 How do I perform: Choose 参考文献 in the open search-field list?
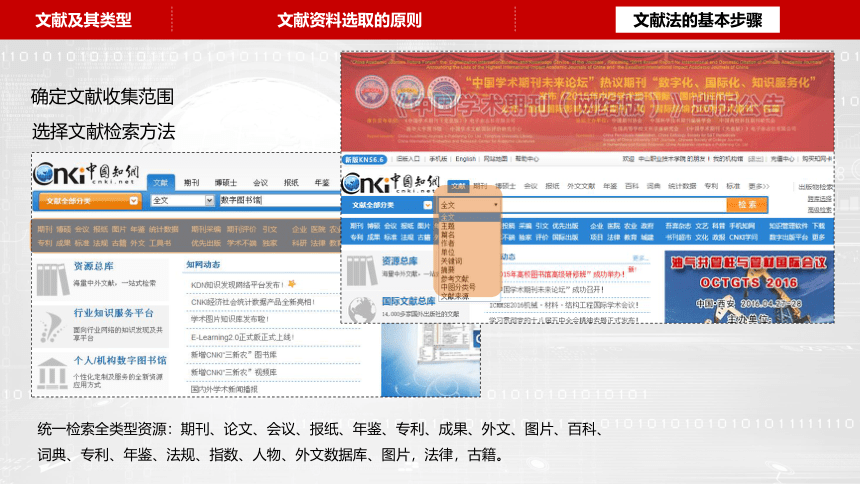coord(455,279)
